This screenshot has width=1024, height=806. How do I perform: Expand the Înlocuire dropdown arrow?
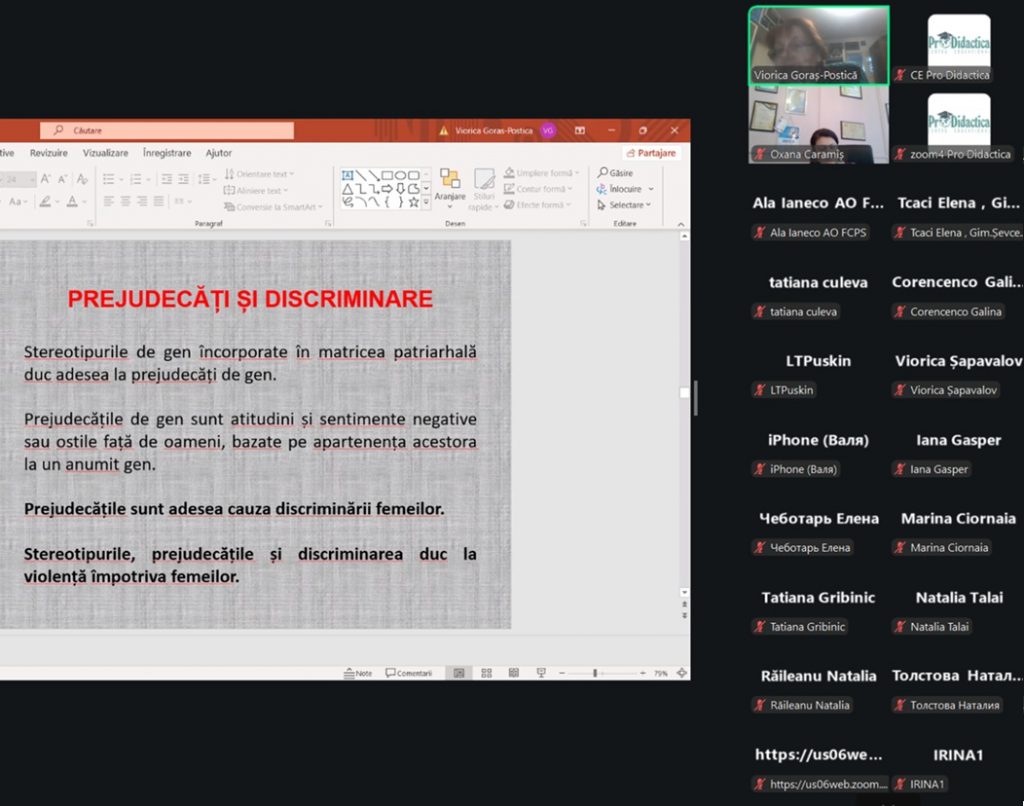click(651, 189)
